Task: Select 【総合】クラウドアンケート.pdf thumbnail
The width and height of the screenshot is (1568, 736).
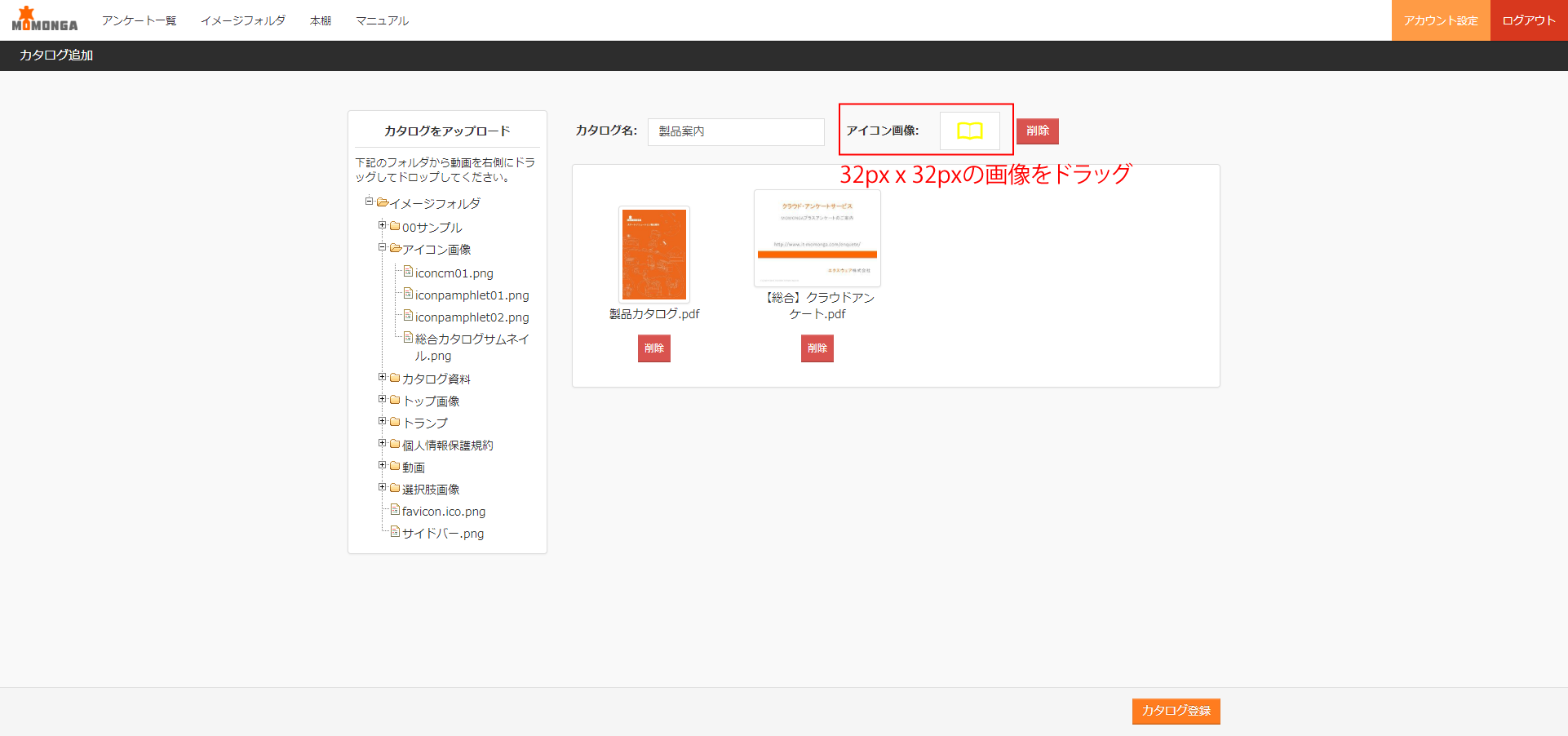Action: 817,238
